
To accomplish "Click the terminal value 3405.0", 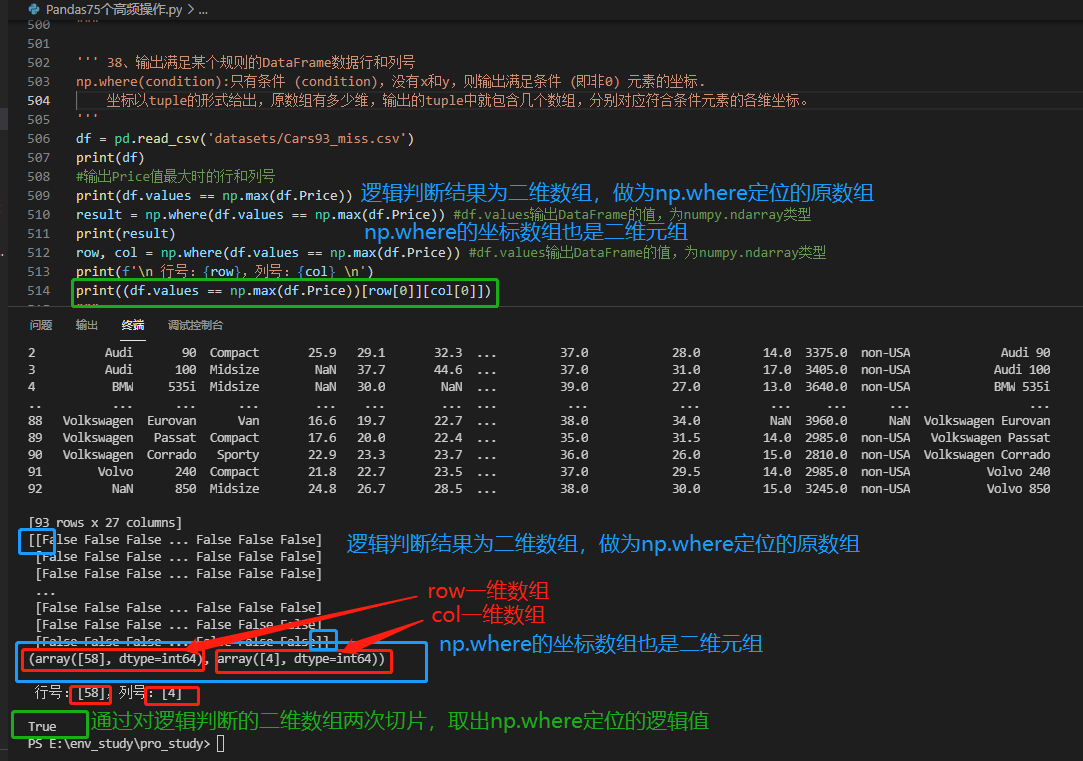I will (x=825, y=369).
